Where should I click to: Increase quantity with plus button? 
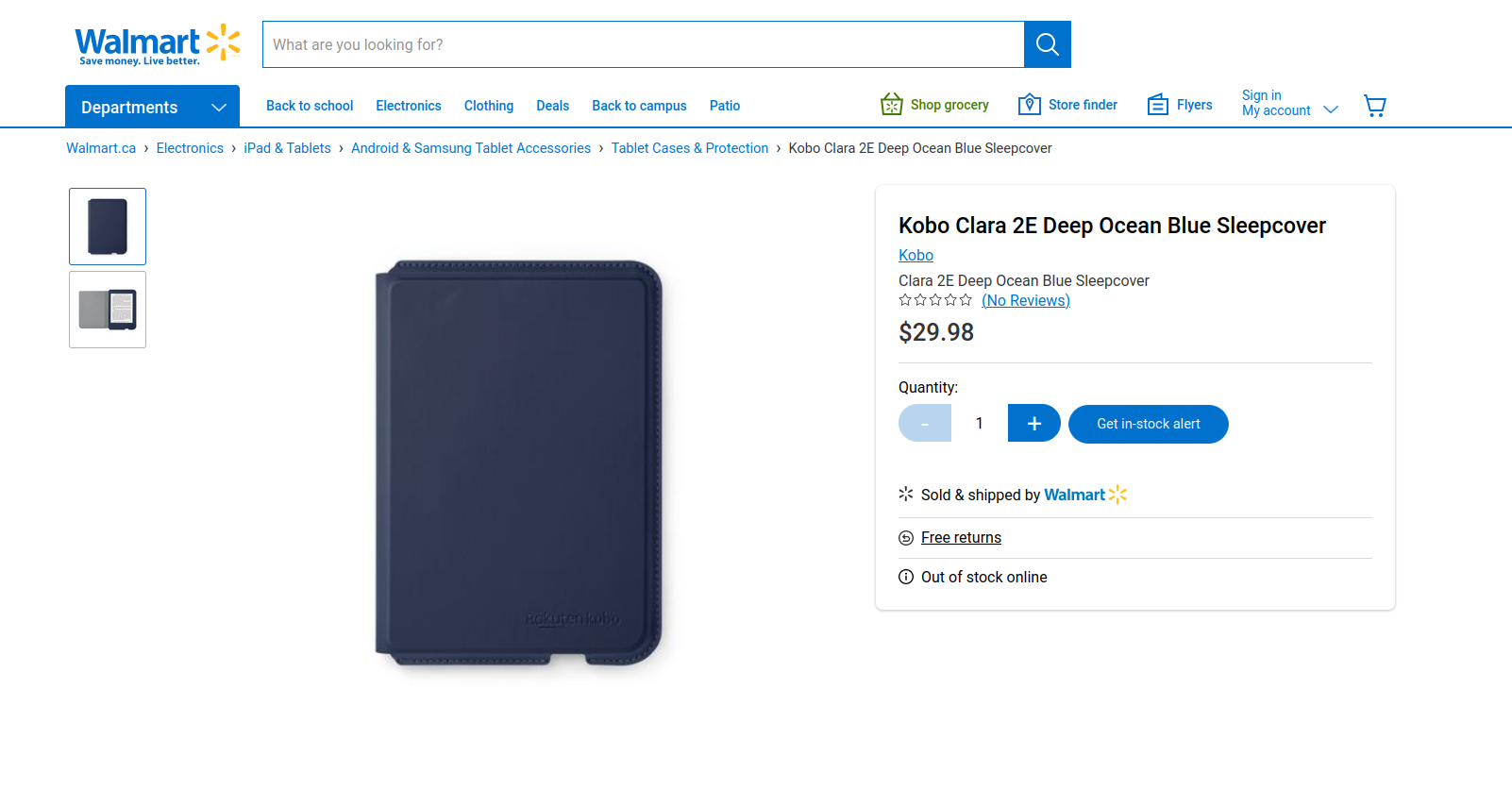click(x=1033, y=423)
